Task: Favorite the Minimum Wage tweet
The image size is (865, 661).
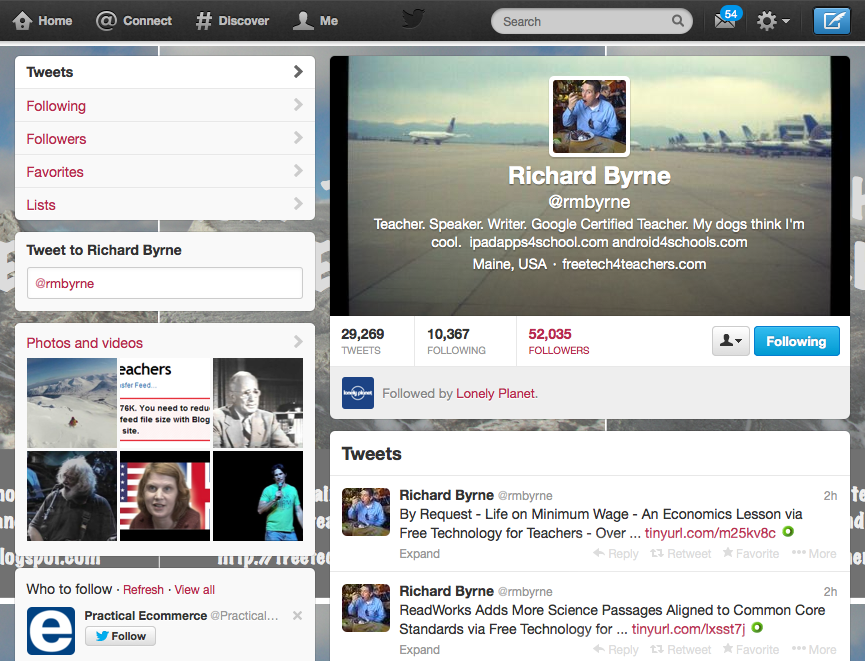Action: click(751, 553)
